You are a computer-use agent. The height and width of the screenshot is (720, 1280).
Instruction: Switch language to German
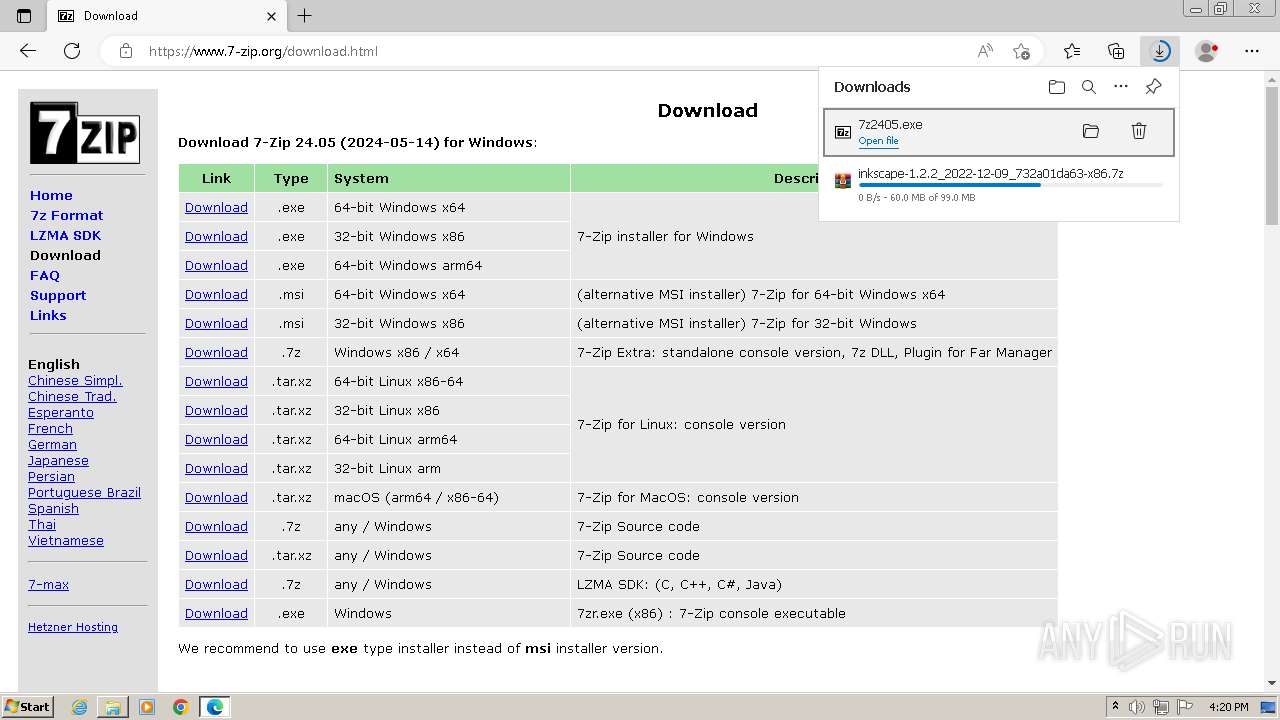pyautogui.click(x=52, y=444)
